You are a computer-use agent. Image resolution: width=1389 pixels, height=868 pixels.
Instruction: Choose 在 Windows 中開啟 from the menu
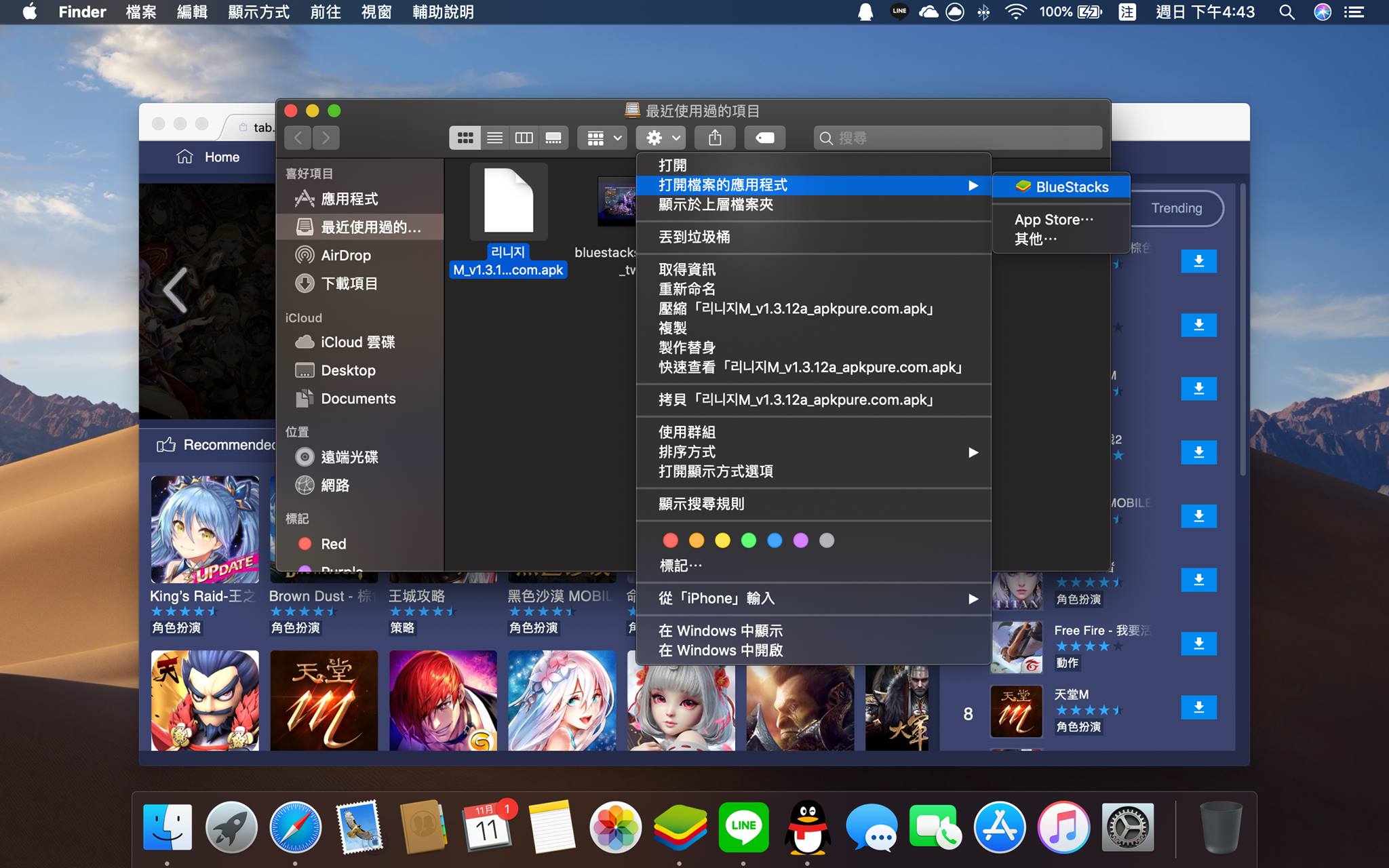pos(814,650)
